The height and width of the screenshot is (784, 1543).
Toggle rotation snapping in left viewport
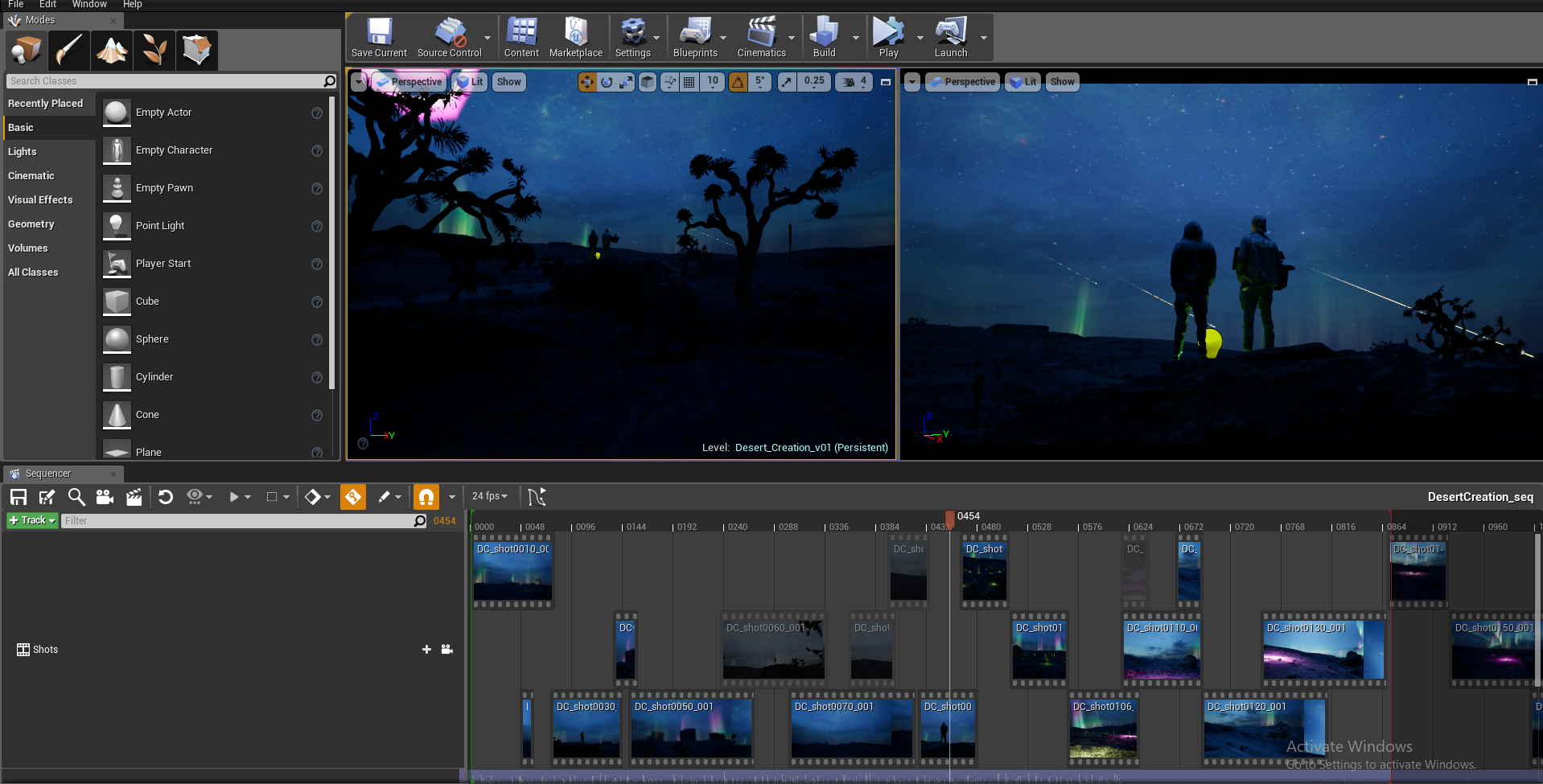point(738,82)
